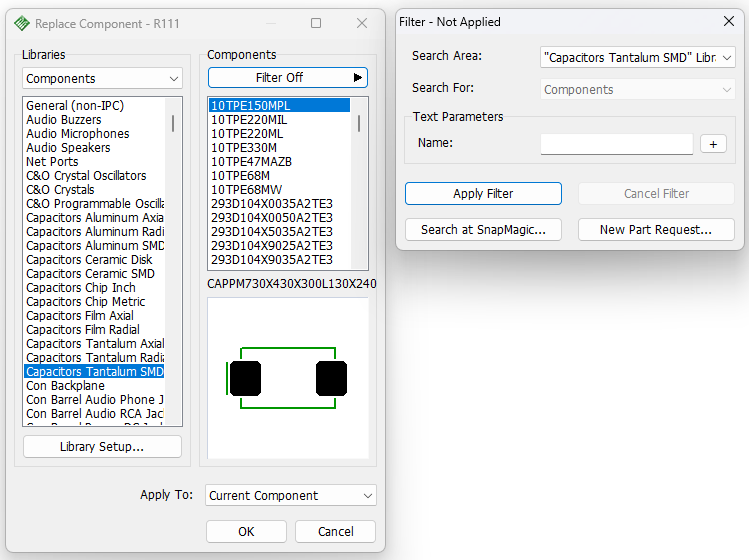Screen dimensions: 749x560
Task: Select component 293D104X5035A2TE3
Action: tap(279, 232)
